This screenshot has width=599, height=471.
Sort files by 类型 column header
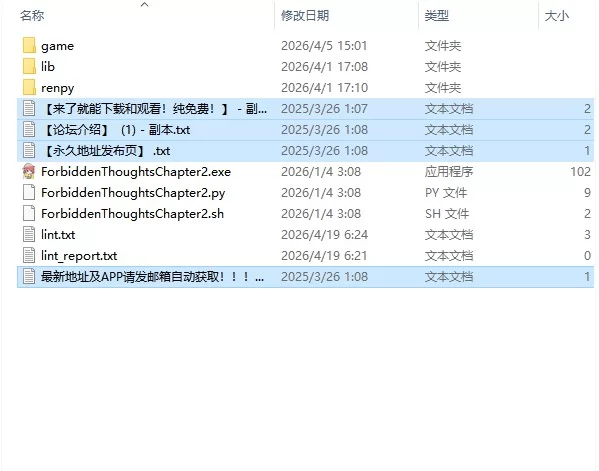tap(437, 16)
